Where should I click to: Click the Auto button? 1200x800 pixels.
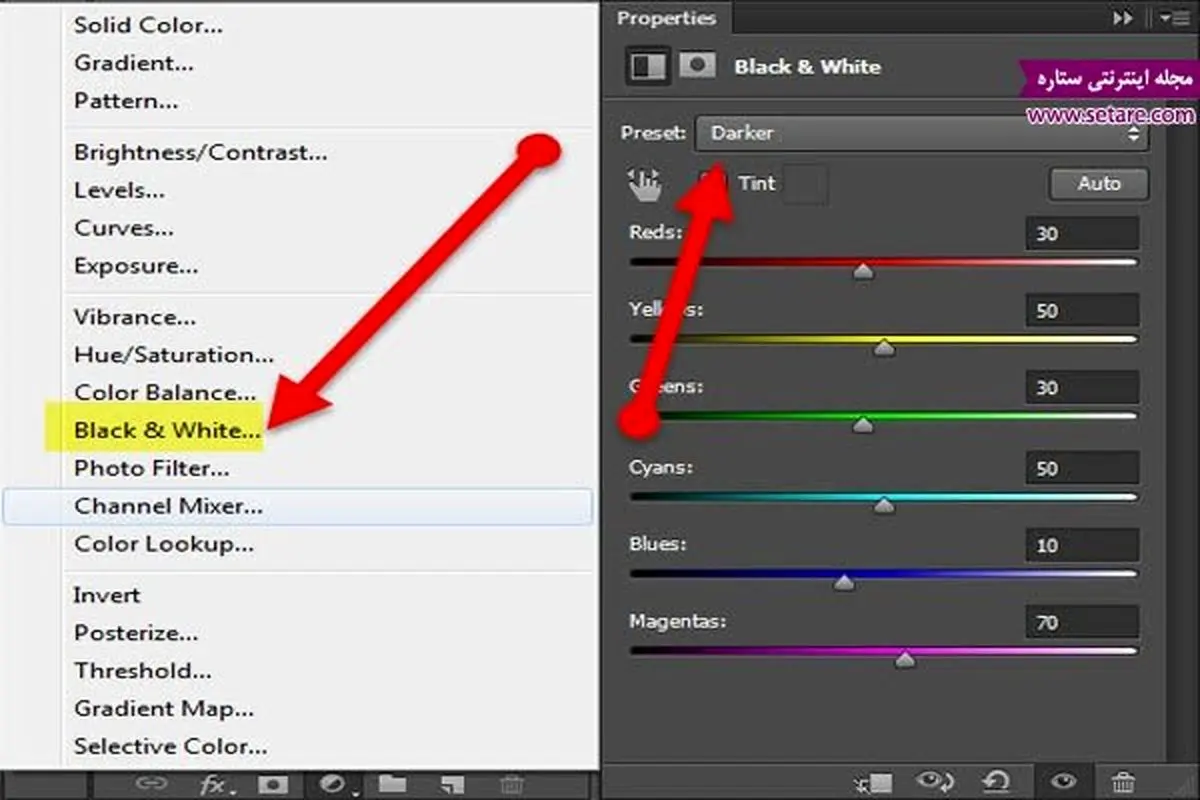1099,184
